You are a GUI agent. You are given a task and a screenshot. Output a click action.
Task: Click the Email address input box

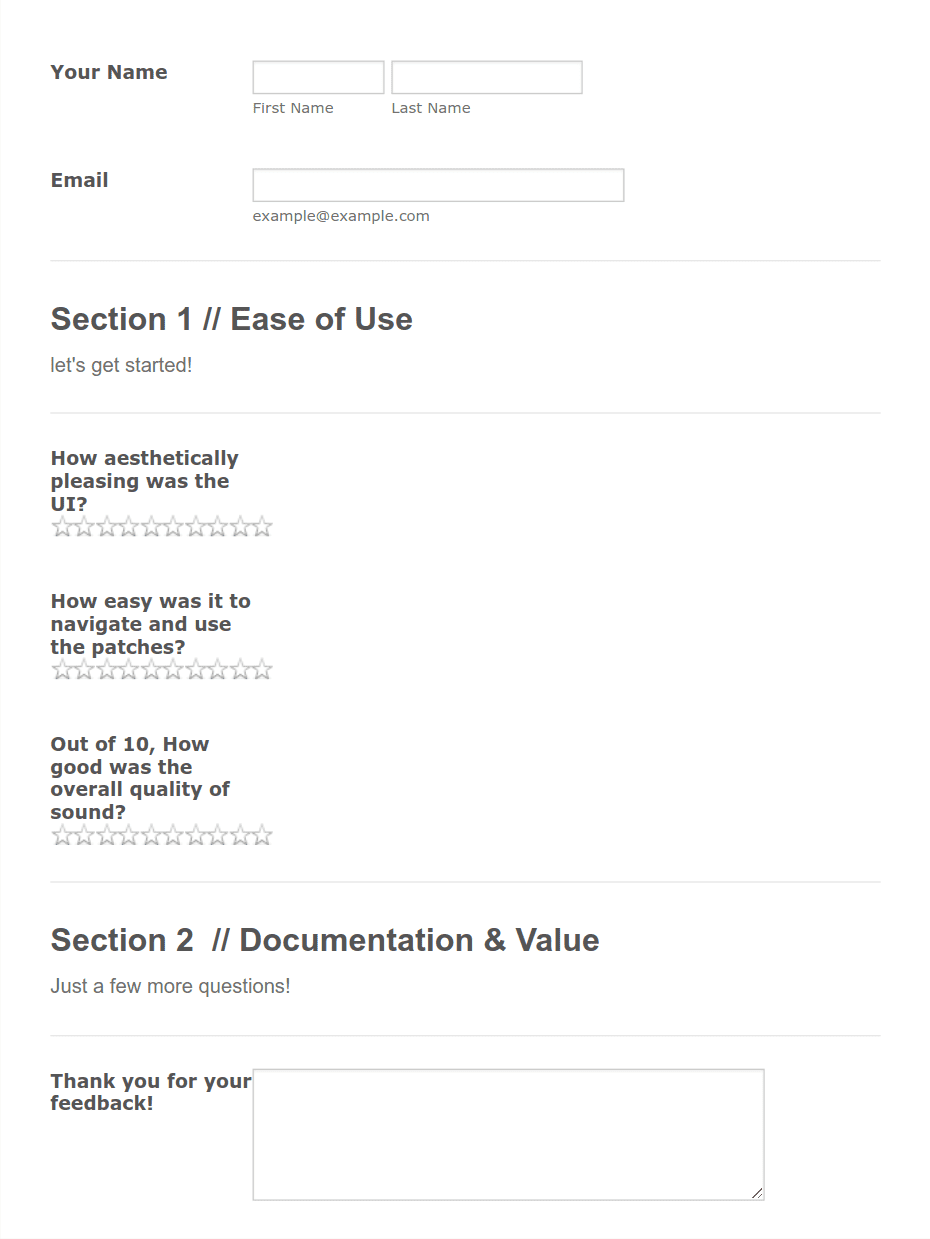pyautogui.click(x=438, y=185)
